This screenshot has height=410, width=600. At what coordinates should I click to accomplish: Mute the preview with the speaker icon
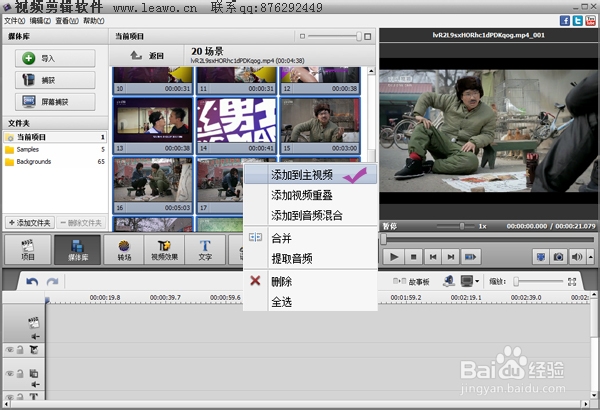tap(576, 257)
